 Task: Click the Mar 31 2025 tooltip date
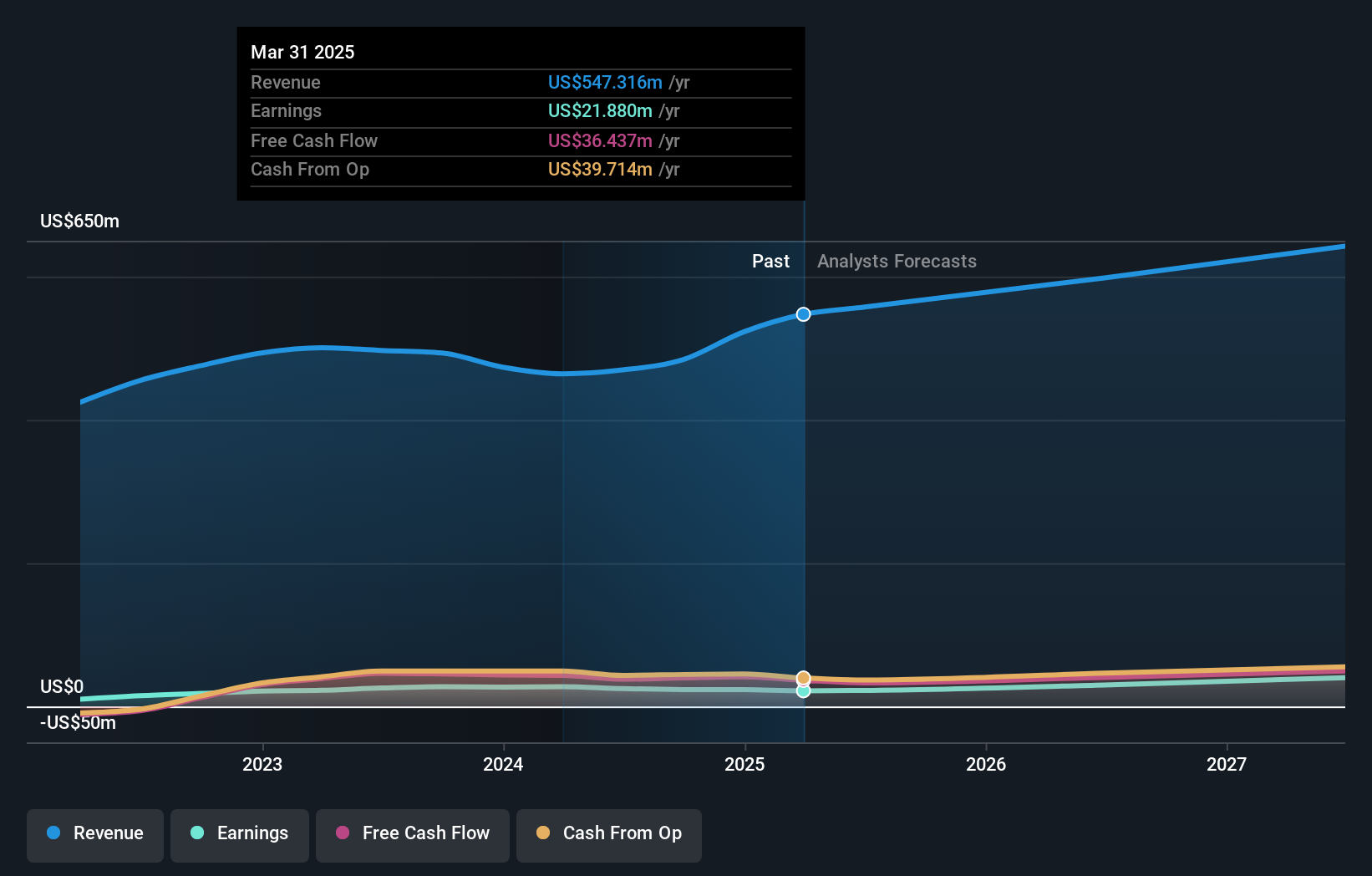click(x=302, y=53)
